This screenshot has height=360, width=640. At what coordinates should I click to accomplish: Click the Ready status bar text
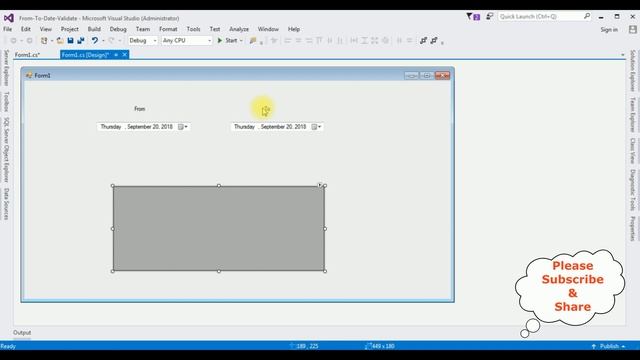8,346
